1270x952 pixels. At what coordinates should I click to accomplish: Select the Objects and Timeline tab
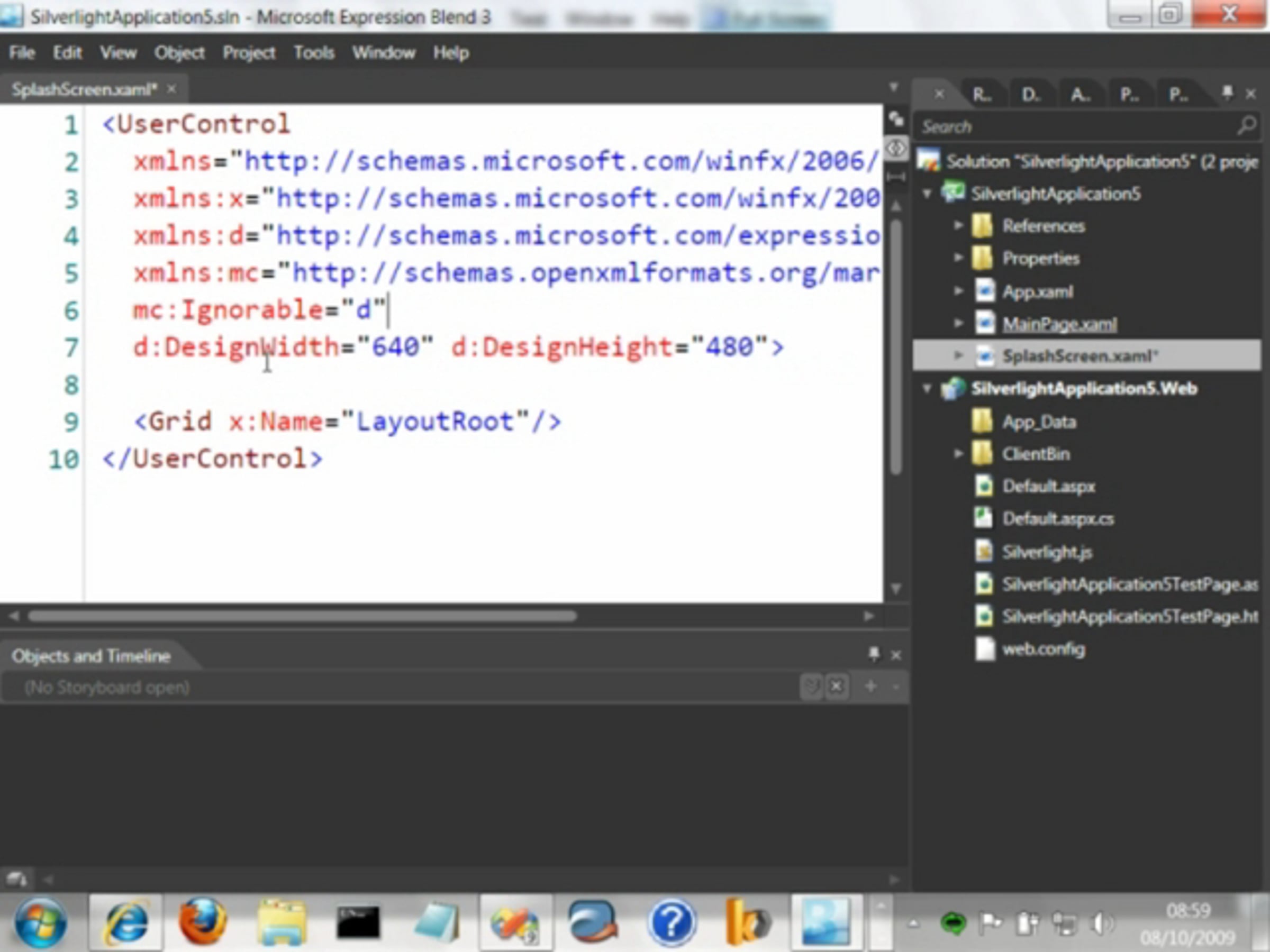[x=92, y=656]
